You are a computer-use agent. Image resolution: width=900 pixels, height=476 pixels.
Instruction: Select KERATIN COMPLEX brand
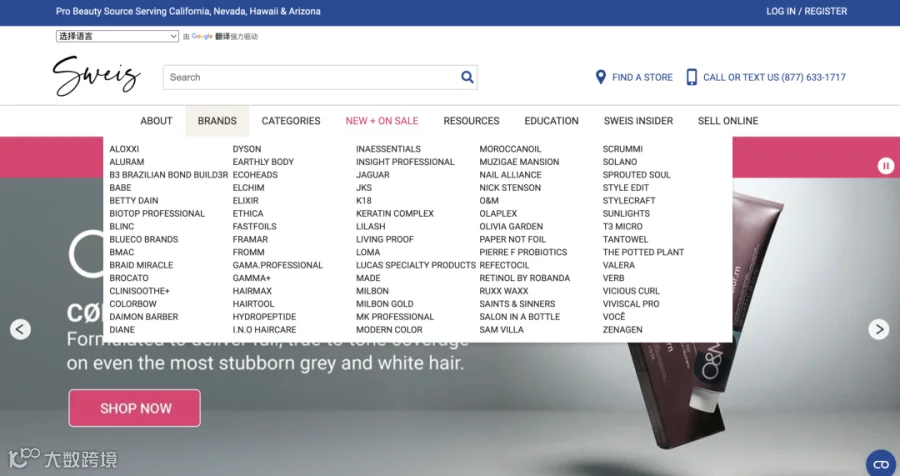point(395,214)
